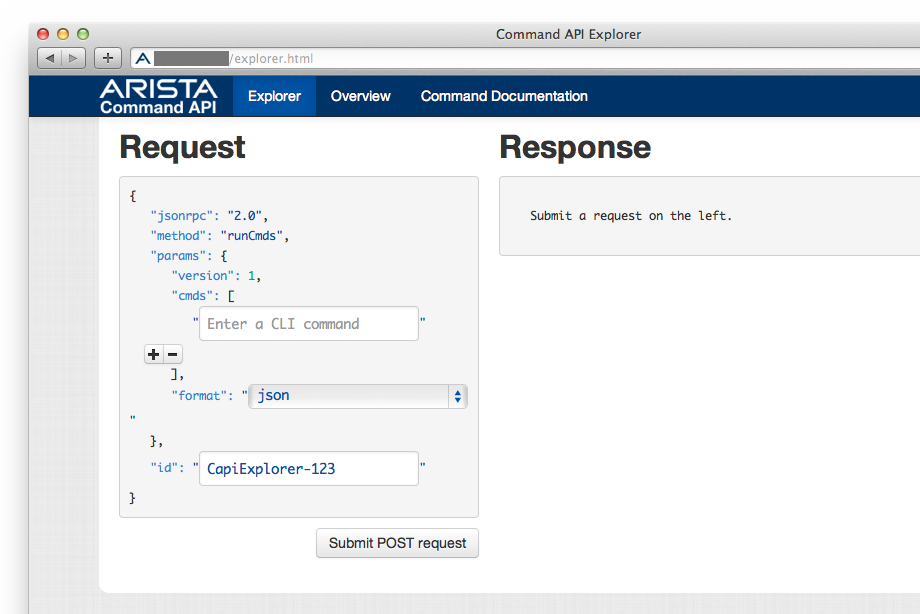Click the Response panel placeholder text
Screen dimensions: 920x614
pos(631,215)
